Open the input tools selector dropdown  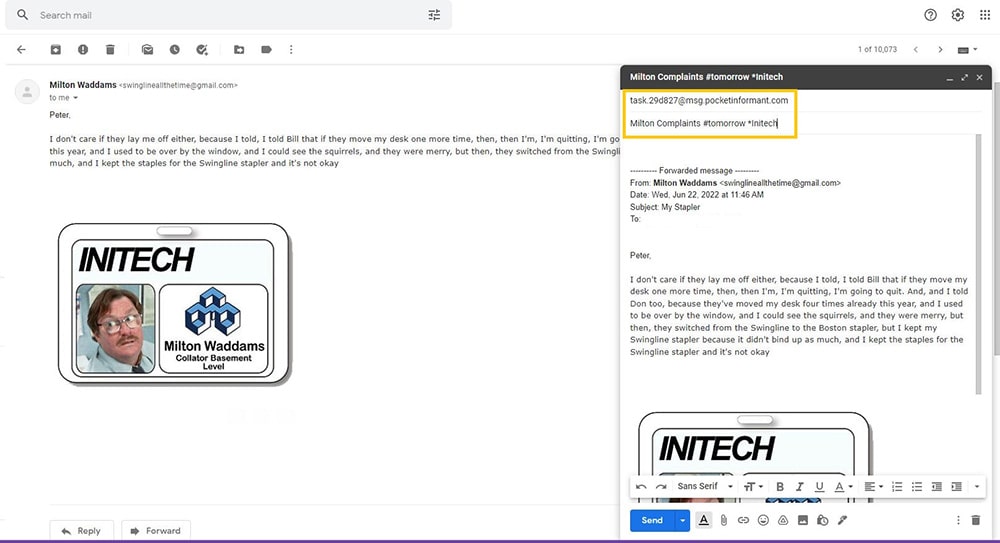[x=967, y=50]
